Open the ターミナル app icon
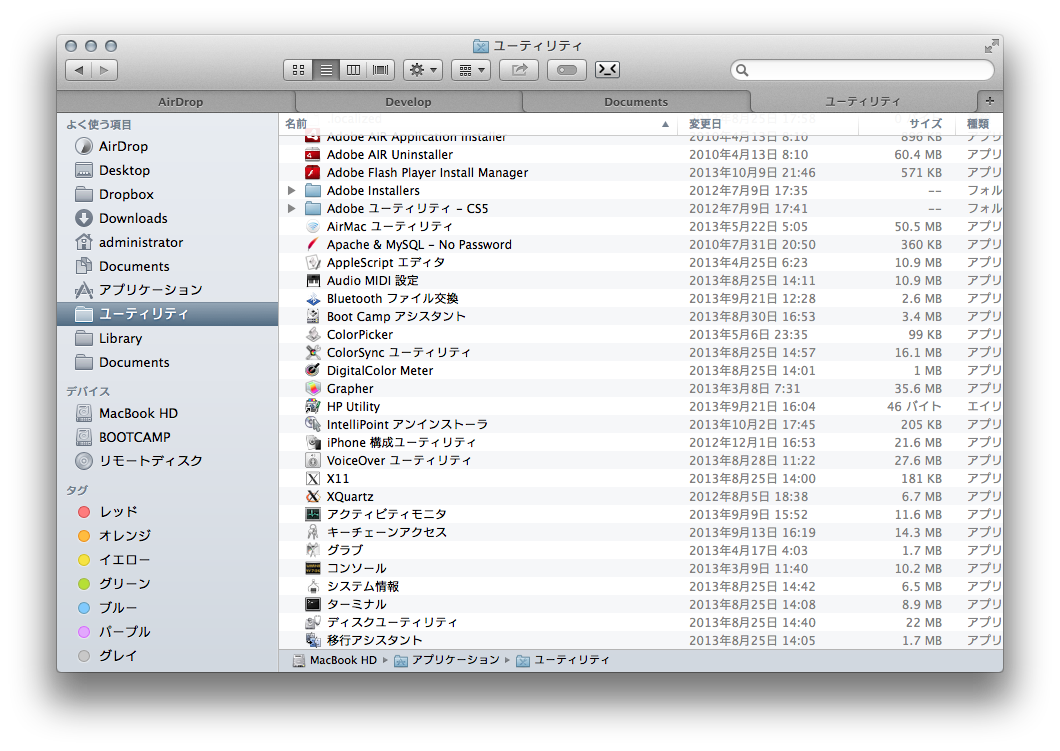The height and width of the screenshot is (751, 1060). (x=313, y=604)
